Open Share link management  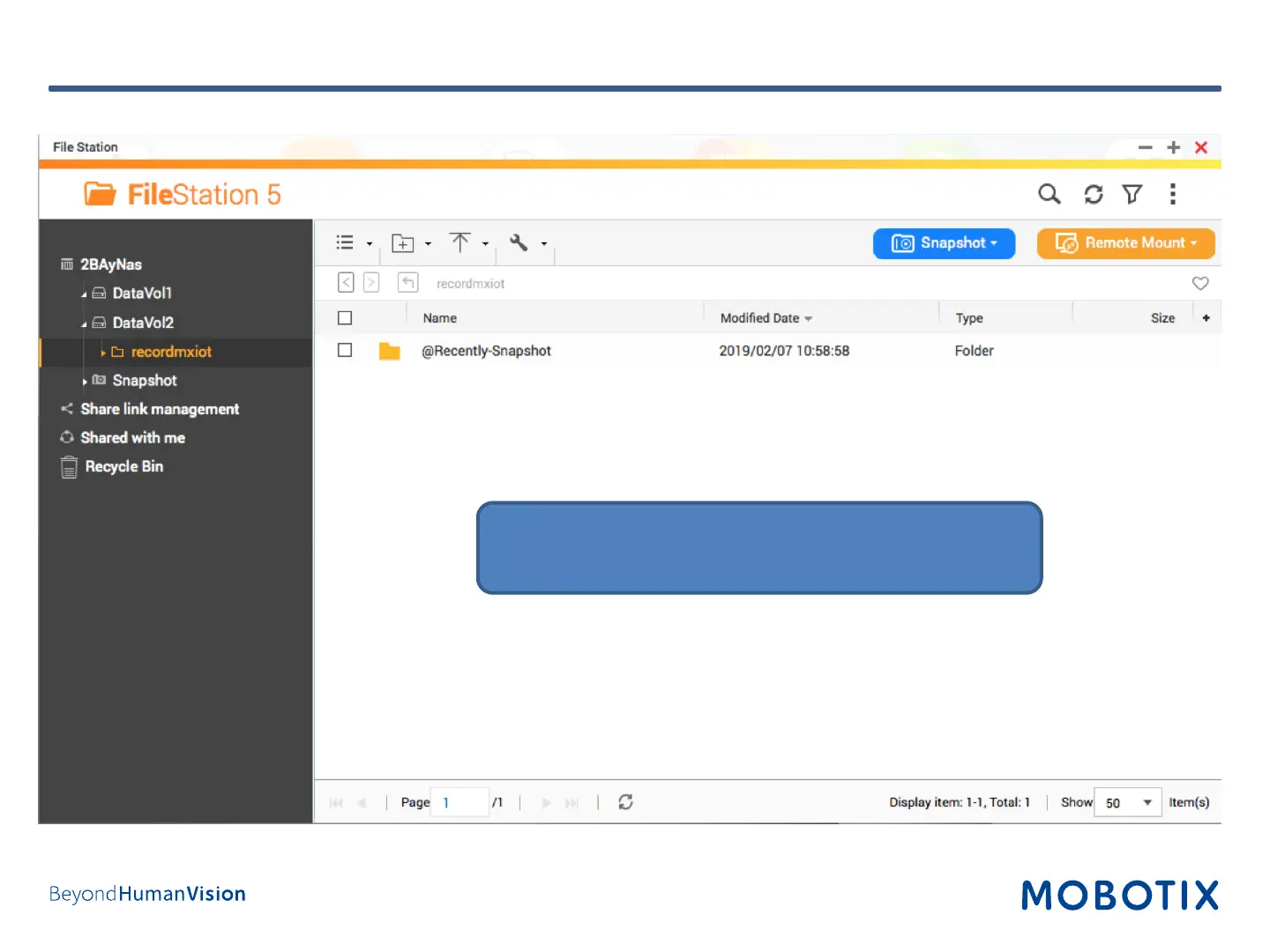[160, 409]
